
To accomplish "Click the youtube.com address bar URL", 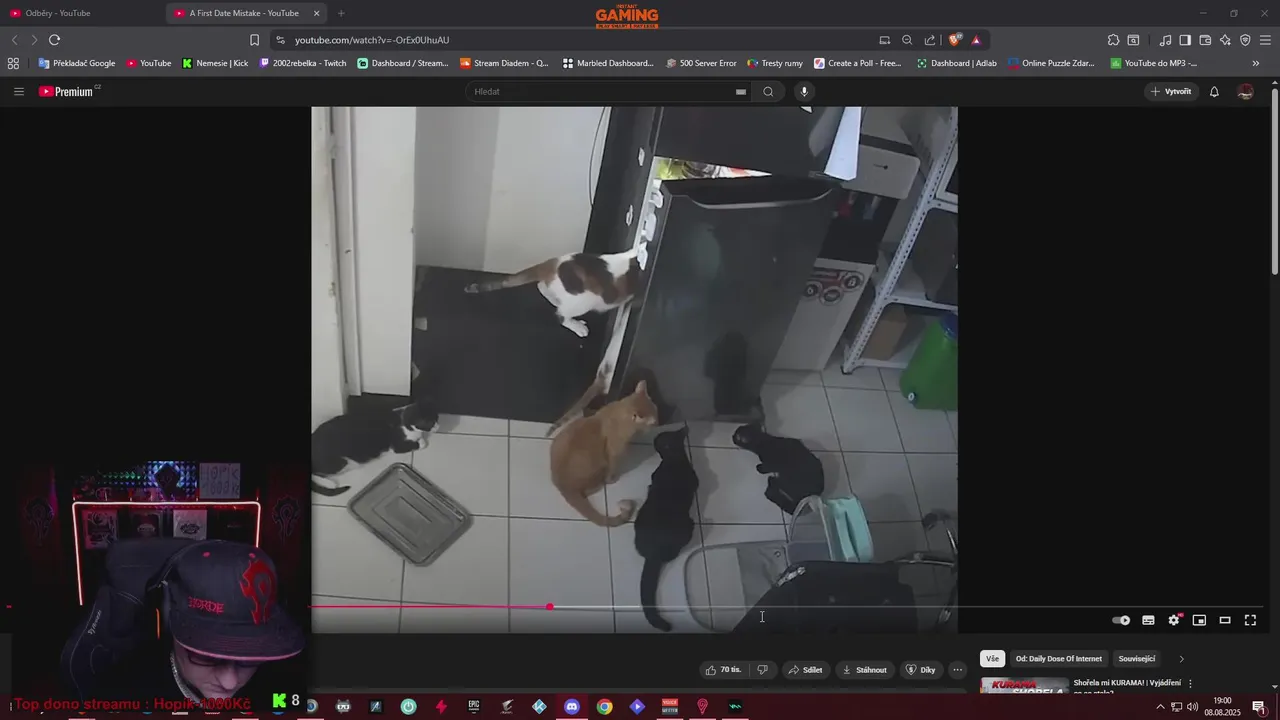I will 372,40.
